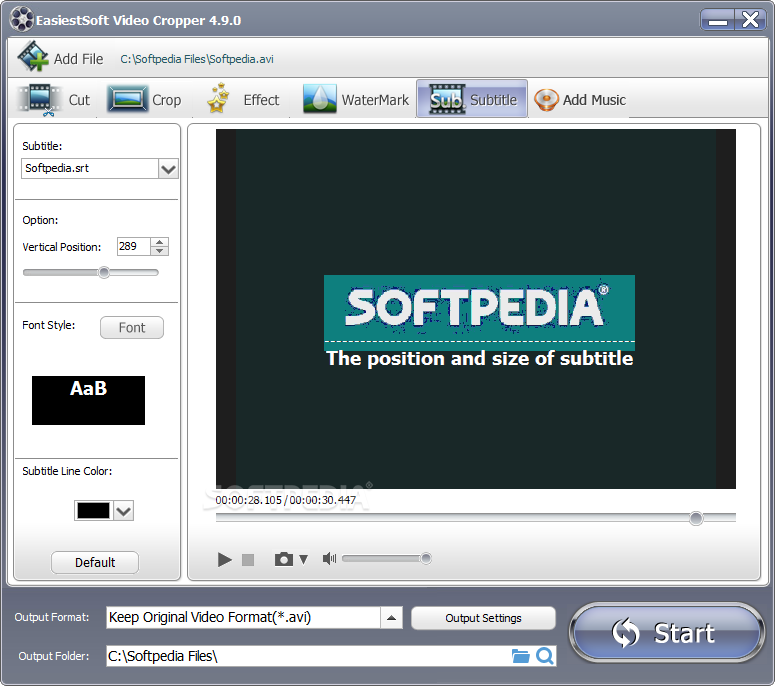The height and width of the screenshot is (686, 775).
Task: Open the Cut tab
Action: point(53,99)
